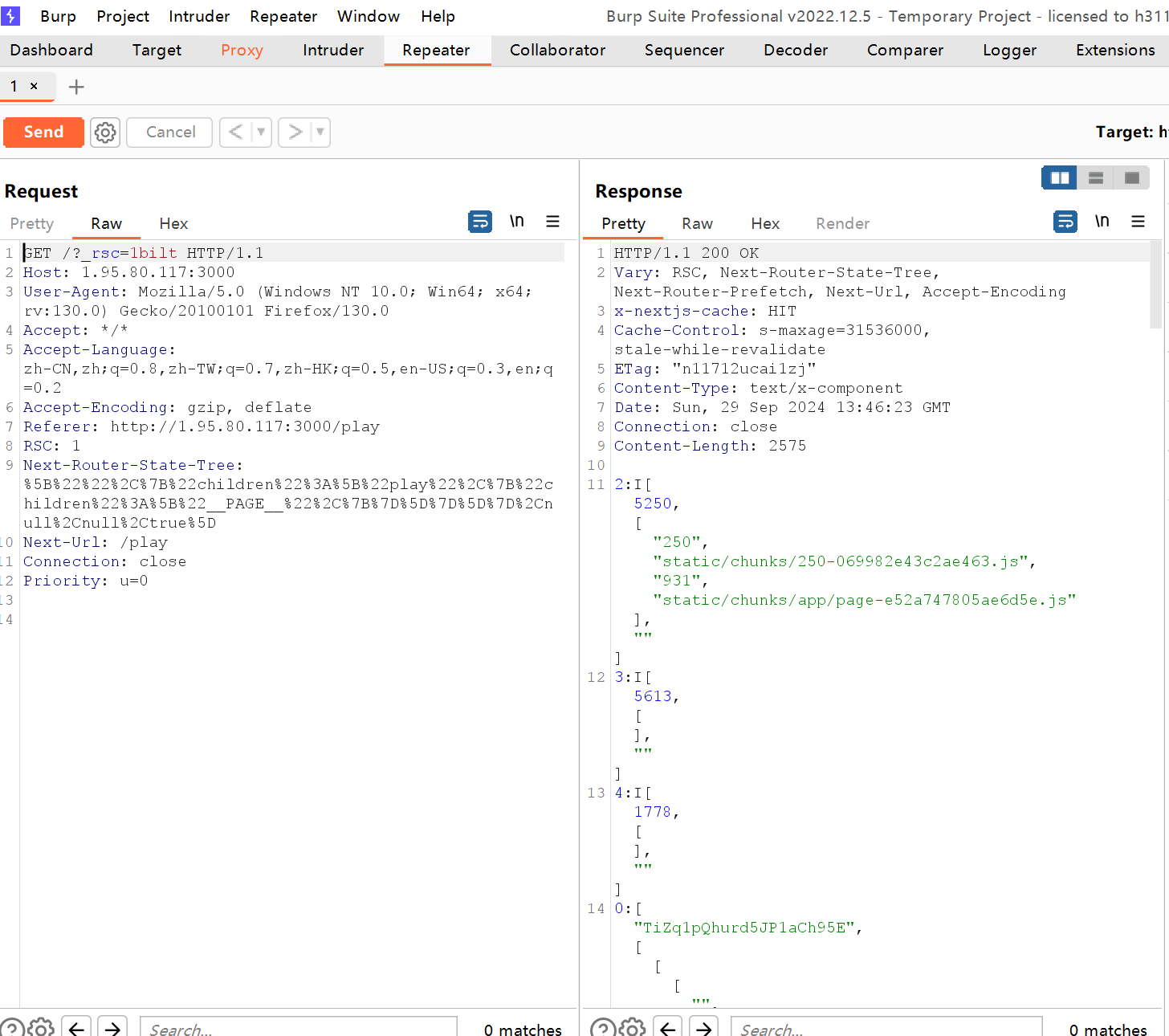Open the Window menu
Viewport: 1169px width, 1036px height.
369,16
